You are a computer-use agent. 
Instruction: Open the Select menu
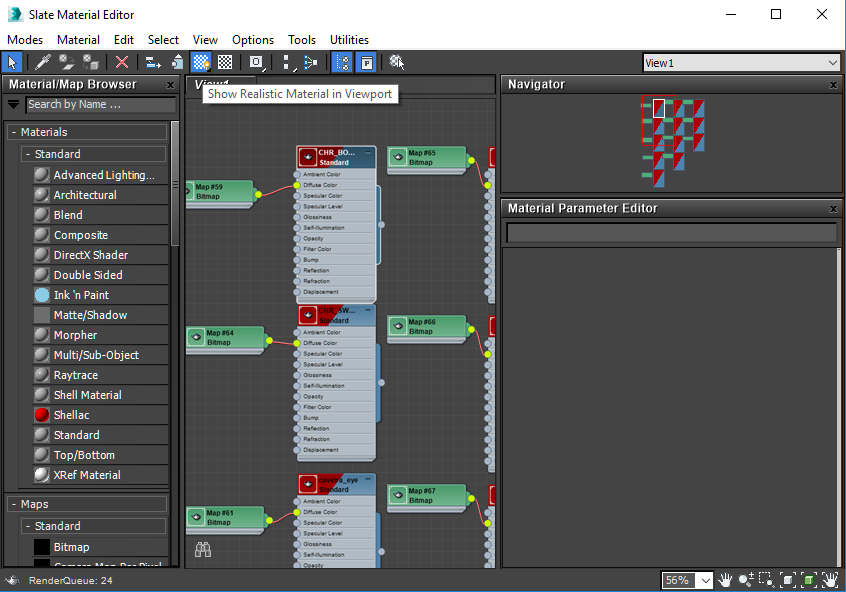coord(163,40)
